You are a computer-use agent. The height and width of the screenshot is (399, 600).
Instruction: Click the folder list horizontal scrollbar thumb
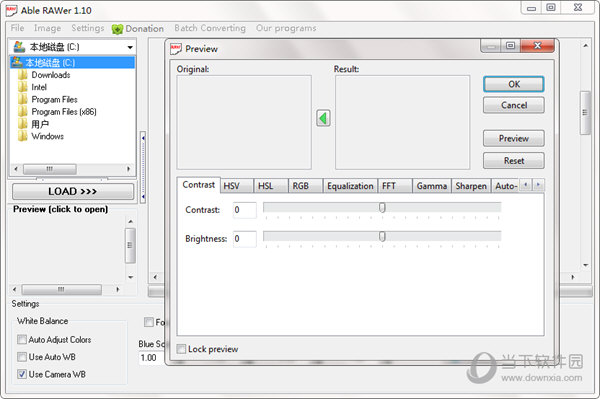click(x=50, y=169)
